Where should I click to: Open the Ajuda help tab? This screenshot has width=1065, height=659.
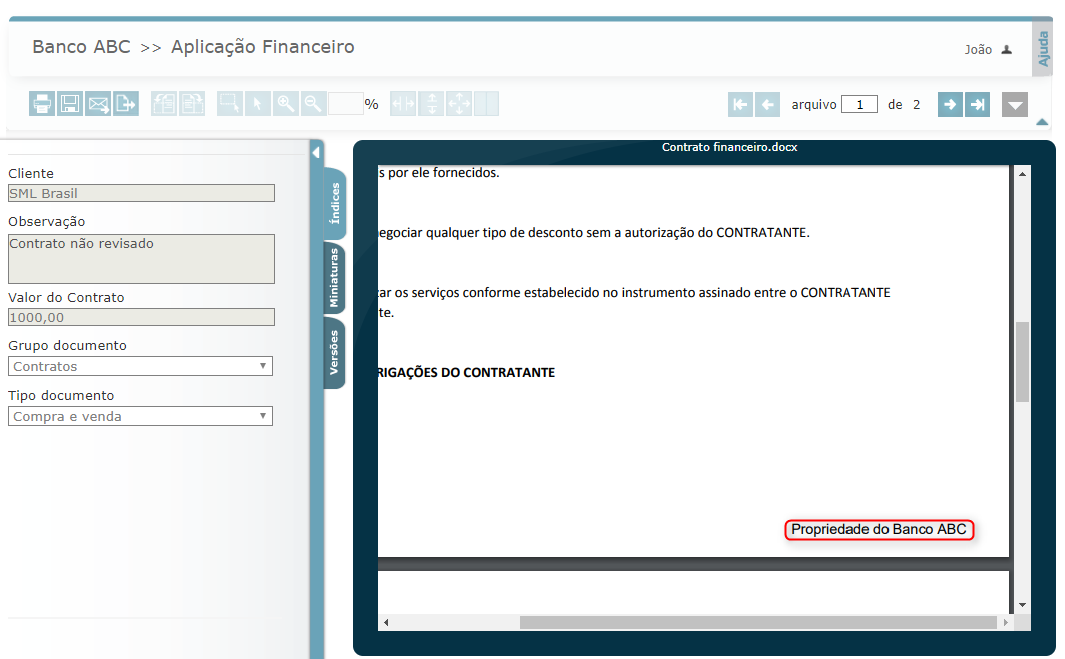(x=1042, y=48)
